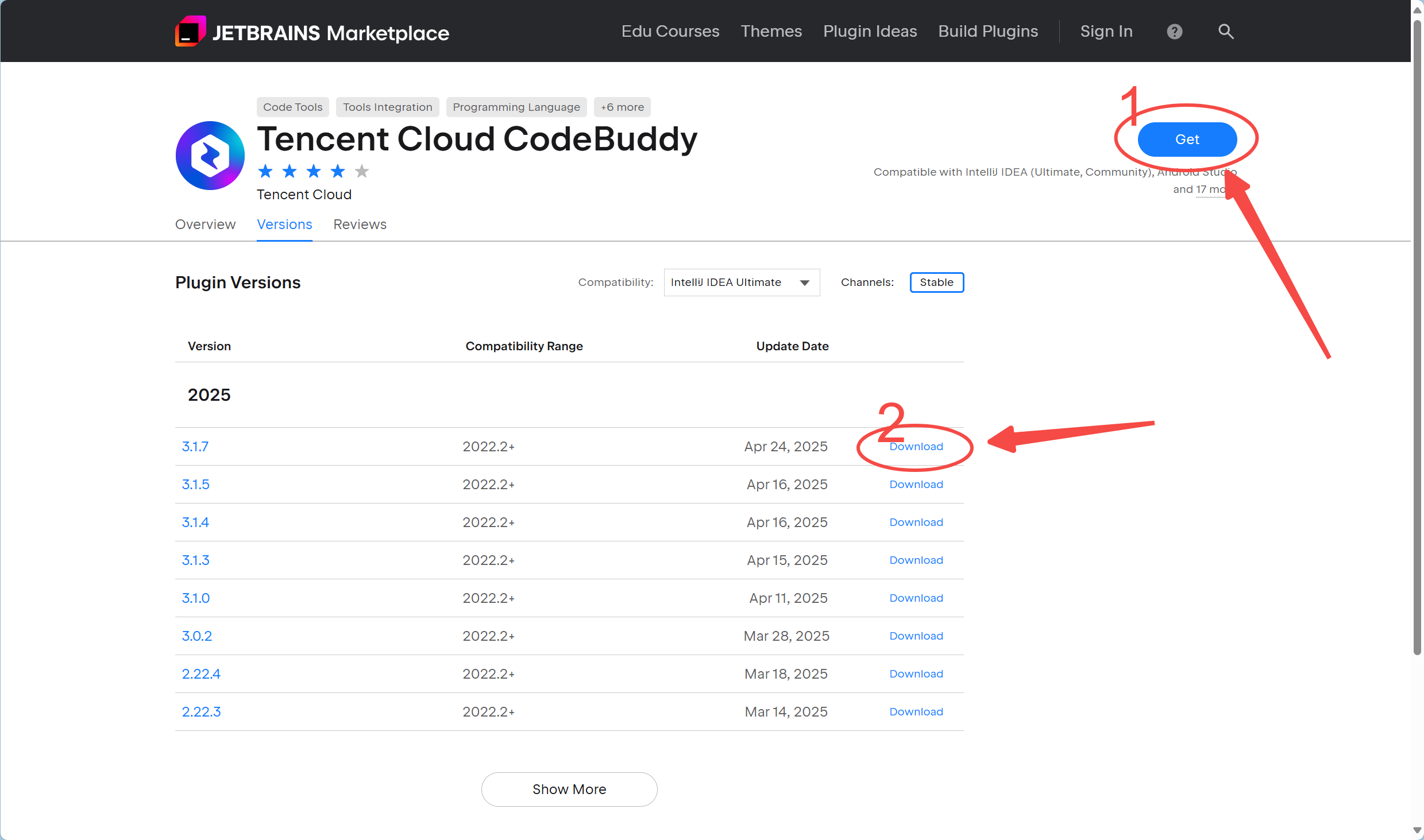
Task: Toggle the Stable channel filter
Action: click(x=936, y=282)
